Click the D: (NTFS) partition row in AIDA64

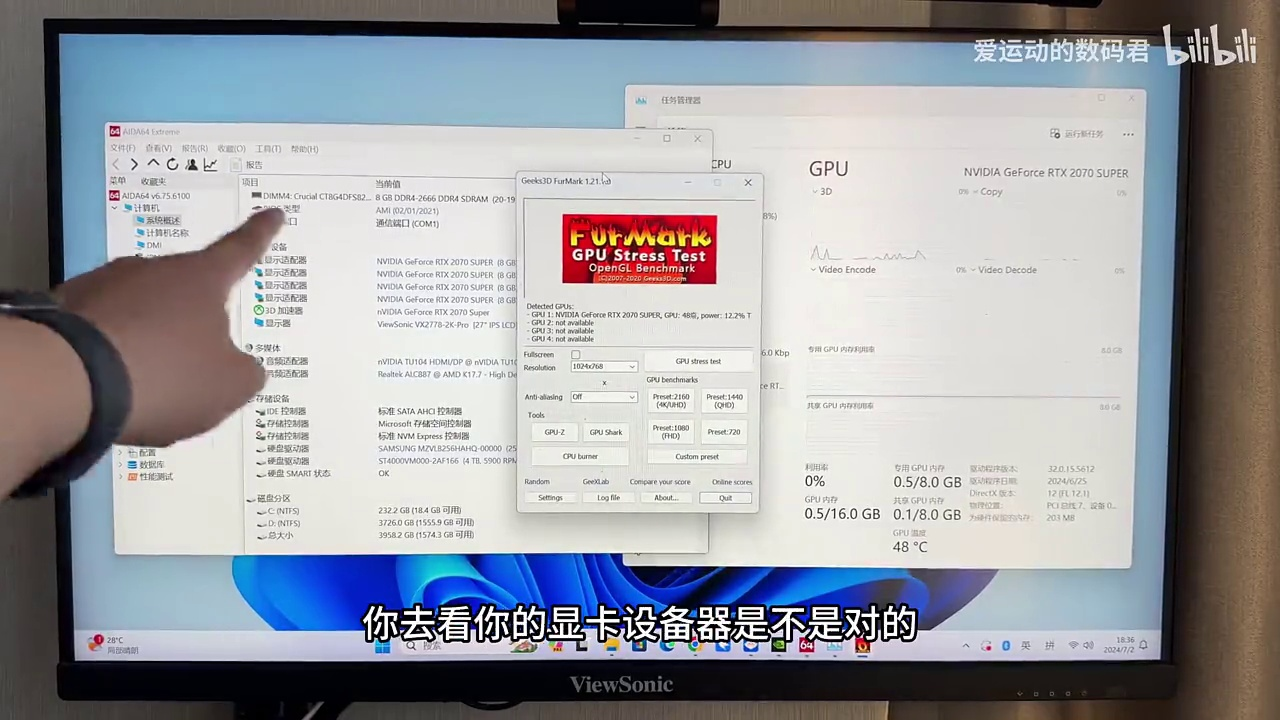click(x=364, y=523)
